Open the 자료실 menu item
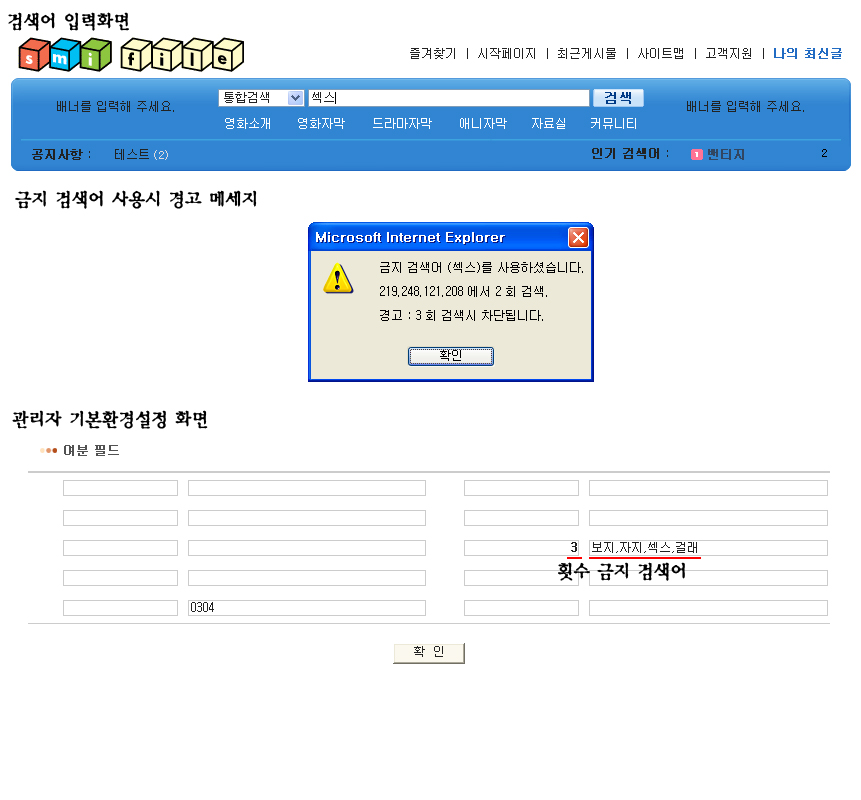 548,124
